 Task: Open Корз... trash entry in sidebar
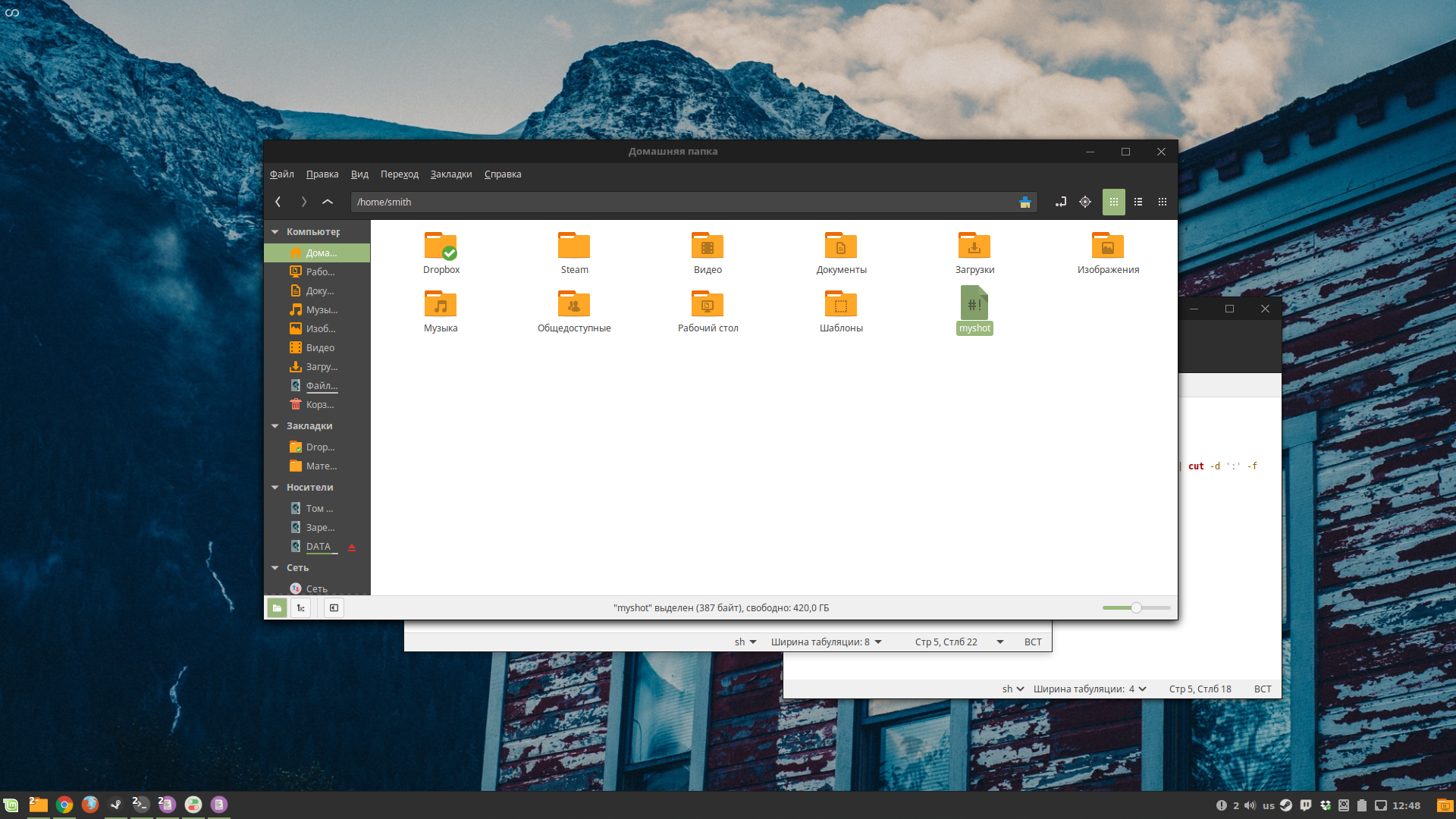click(x=317, y=404)
